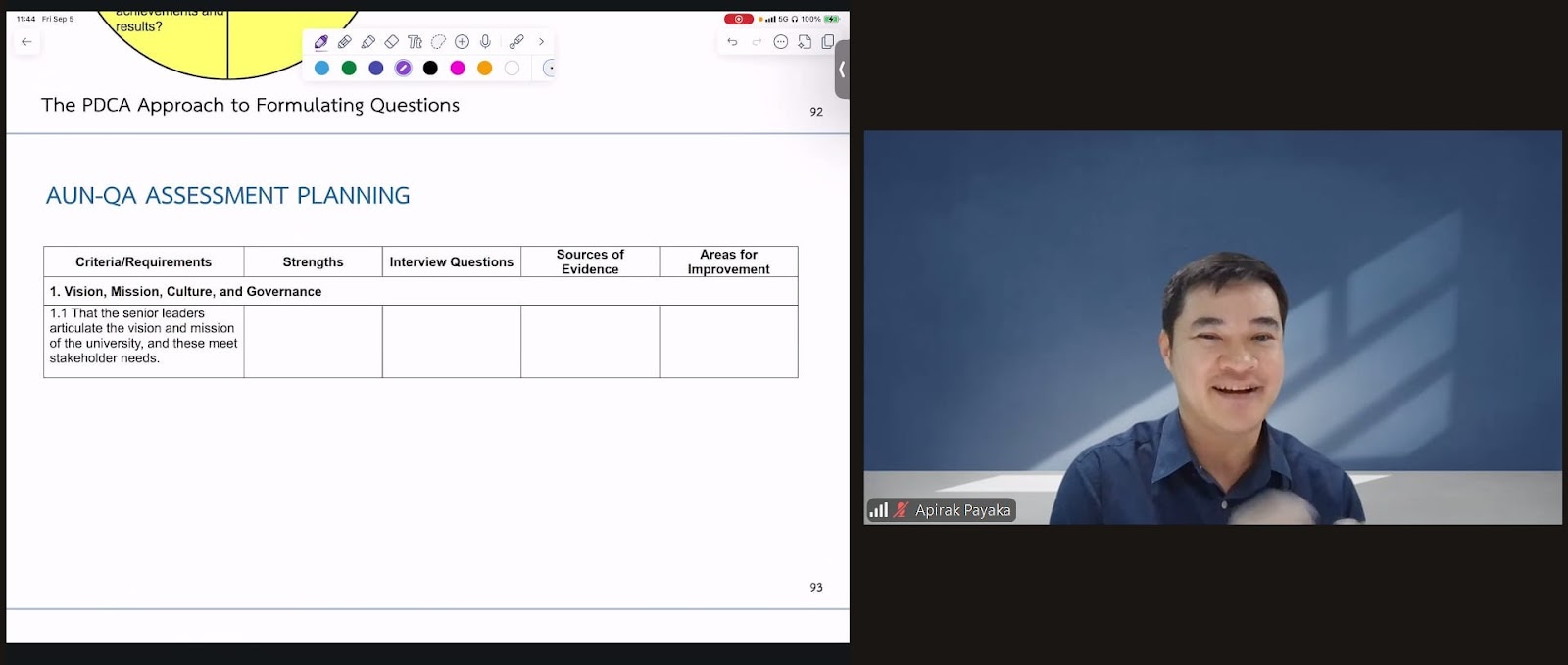Click Apirak Payaka video thumbnail
The height and width of the screenshot is (665, 1568).
pyautogui.click(x=1213, y=327)
